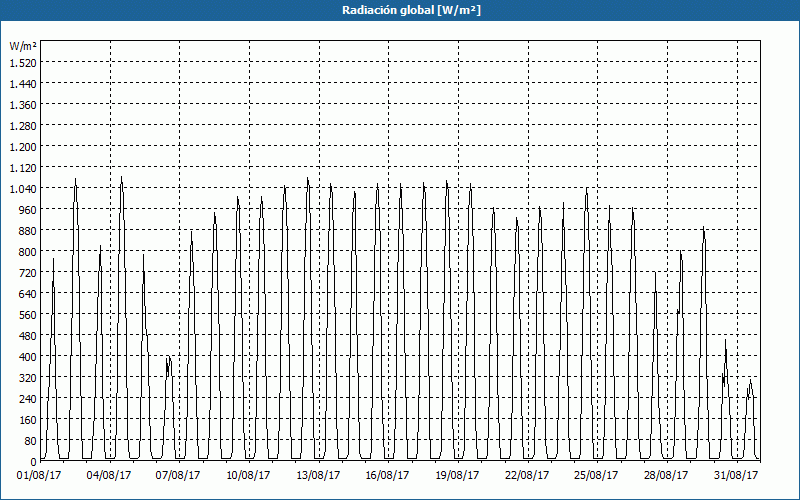Pick the 400 y-axis label
The image size is (800, 500).
click(x=28, y=357)
